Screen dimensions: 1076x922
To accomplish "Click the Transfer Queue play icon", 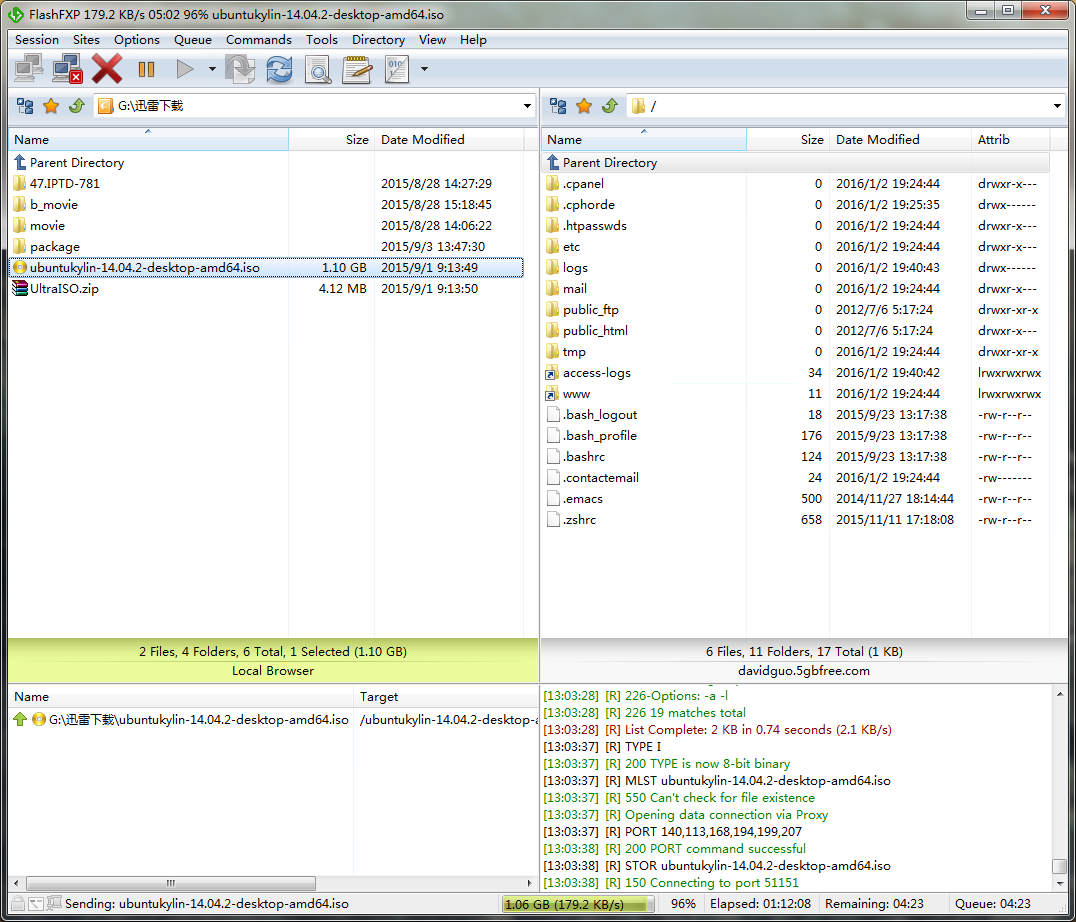I will (185, 69).
